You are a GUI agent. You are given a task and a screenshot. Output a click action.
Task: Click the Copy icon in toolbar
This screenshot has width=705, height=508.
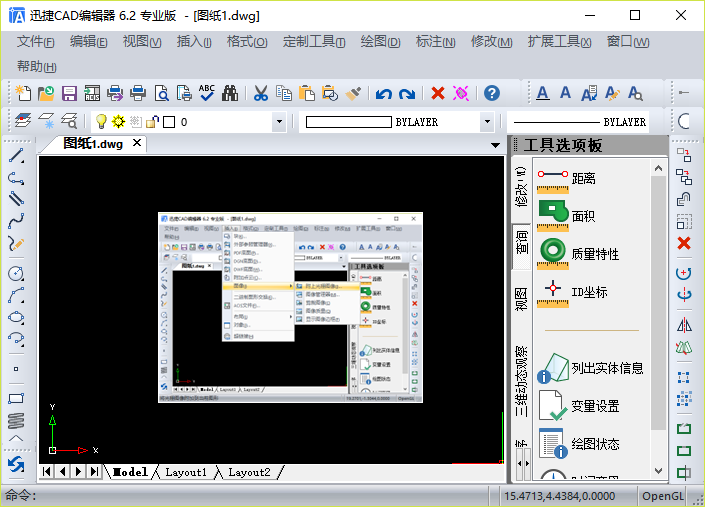pyautogui.click(x=284, y=94)
